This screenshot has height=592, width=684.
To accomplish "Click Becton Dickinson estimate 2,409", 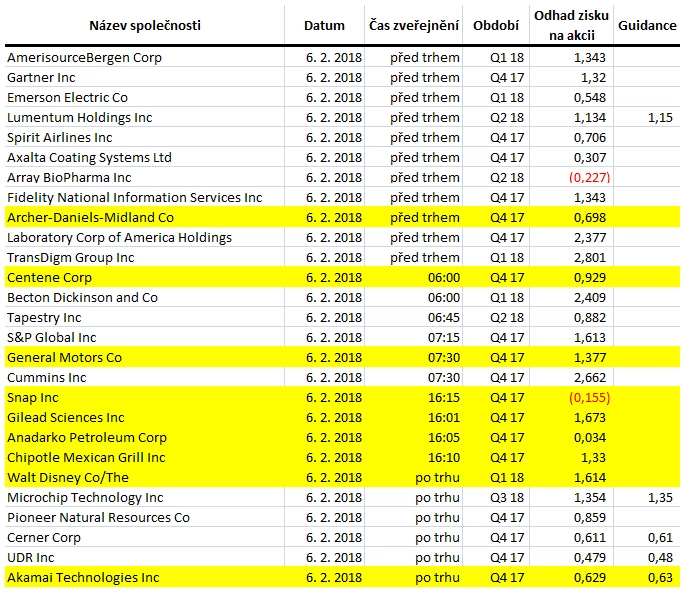I will [590, 298].
